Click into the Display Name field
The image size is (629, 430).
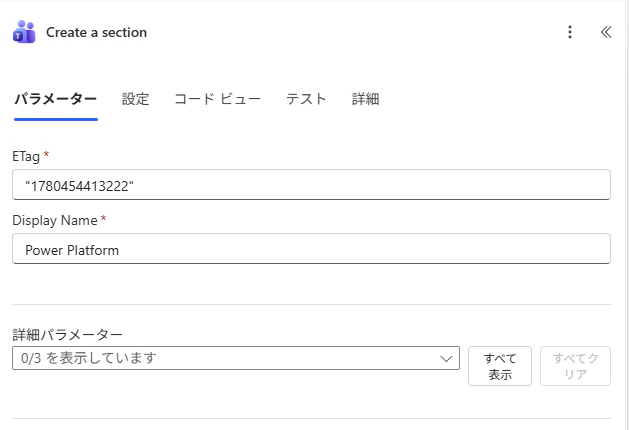tap(311, 249)
